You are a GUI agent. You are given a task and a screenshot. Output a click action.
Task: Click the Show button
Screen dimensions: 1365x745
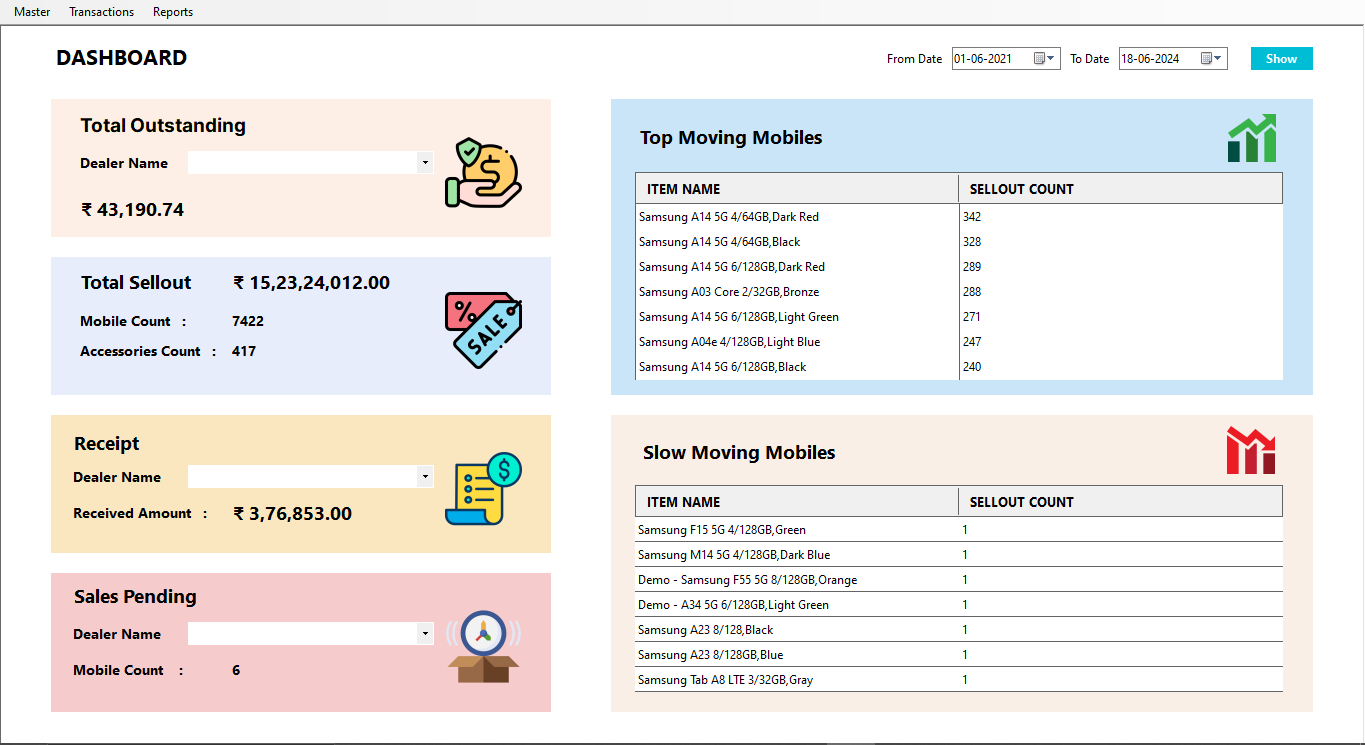1281,59
